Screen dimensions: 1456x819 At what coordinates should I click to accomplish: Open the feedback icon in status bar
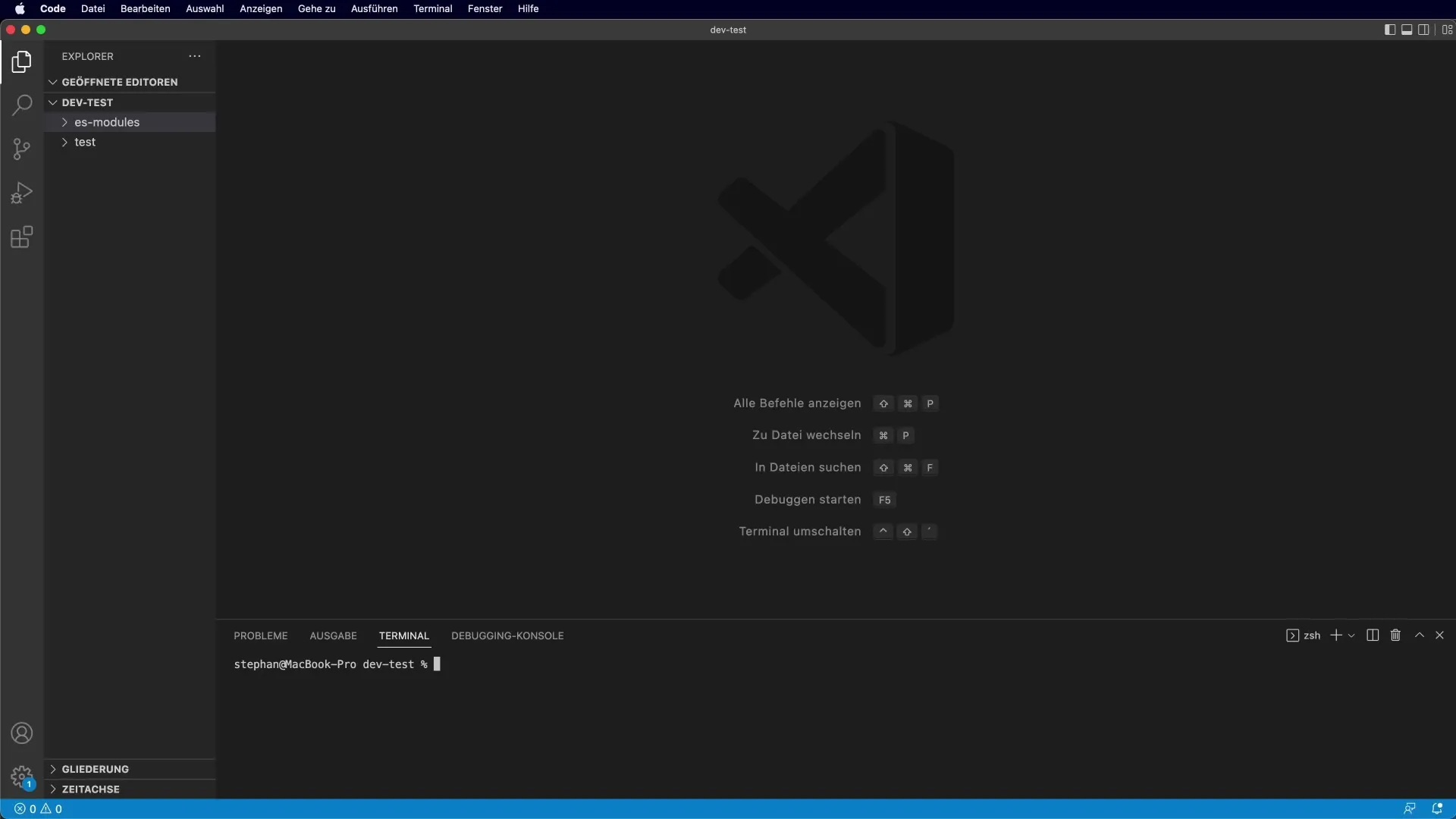[1410, 809]
